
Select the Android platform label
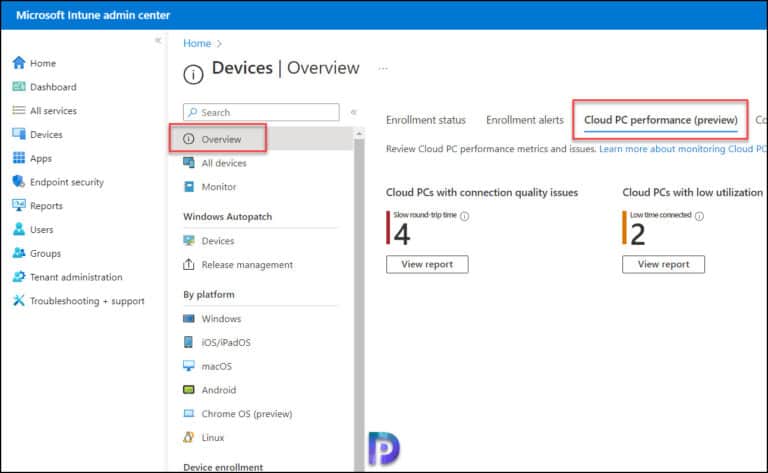pyautogui.click(x=218, y=390)
